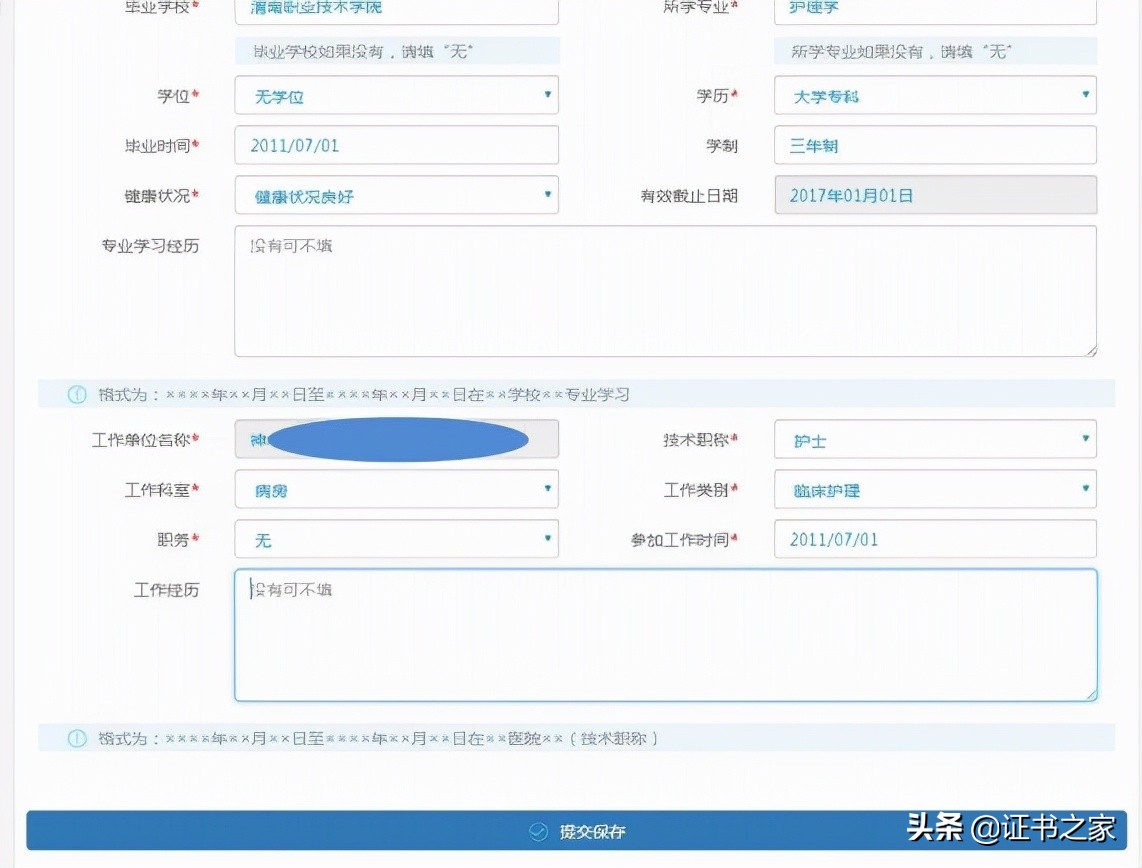Click the 工作单位名称 label
The height and width of the screenshot is (868, 1142).
141,440
